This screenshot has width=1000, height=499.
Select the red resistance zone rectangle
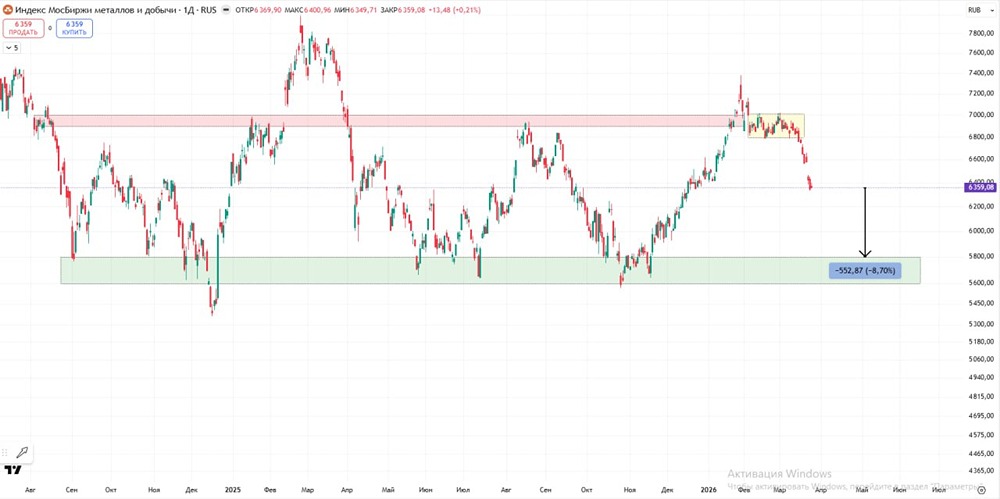point(388,121)
